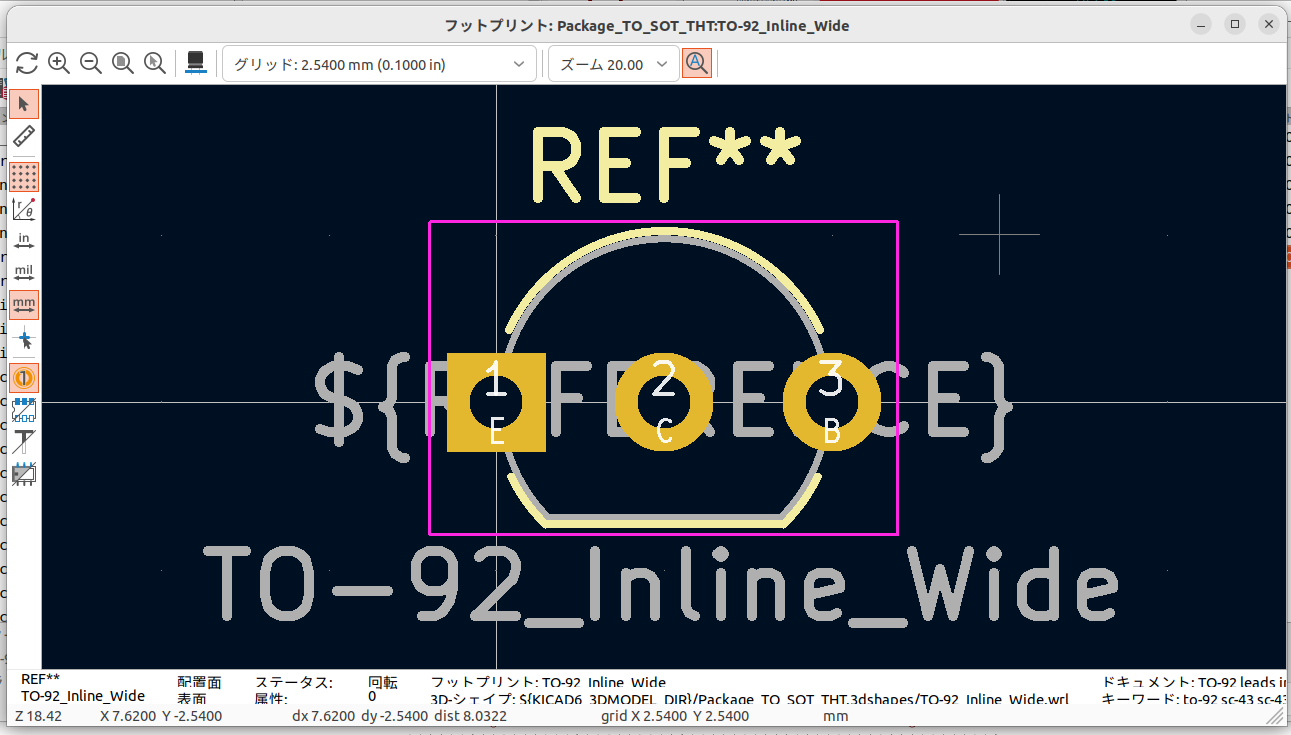
Task: Open the grid size 2.5400 mm dropdown
Action: point(379,64)
